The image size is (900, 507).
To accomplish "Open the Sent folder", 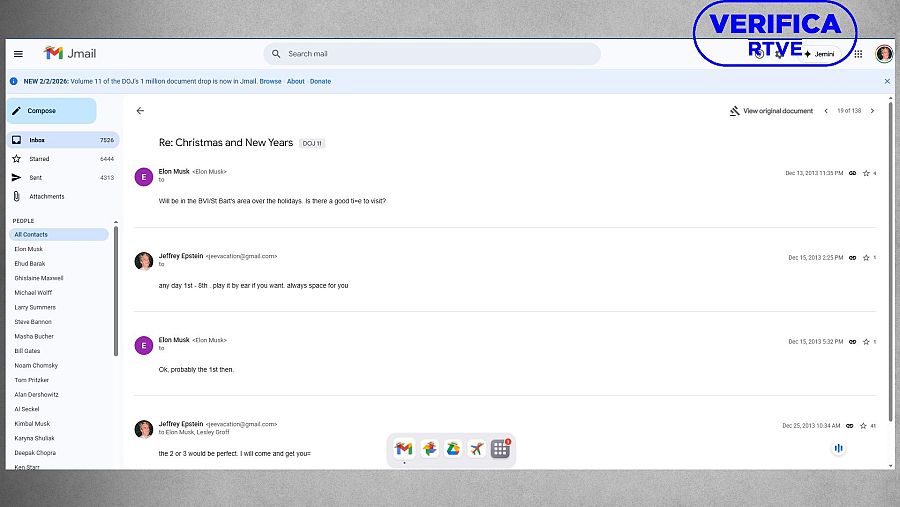I will pos(35,178).
